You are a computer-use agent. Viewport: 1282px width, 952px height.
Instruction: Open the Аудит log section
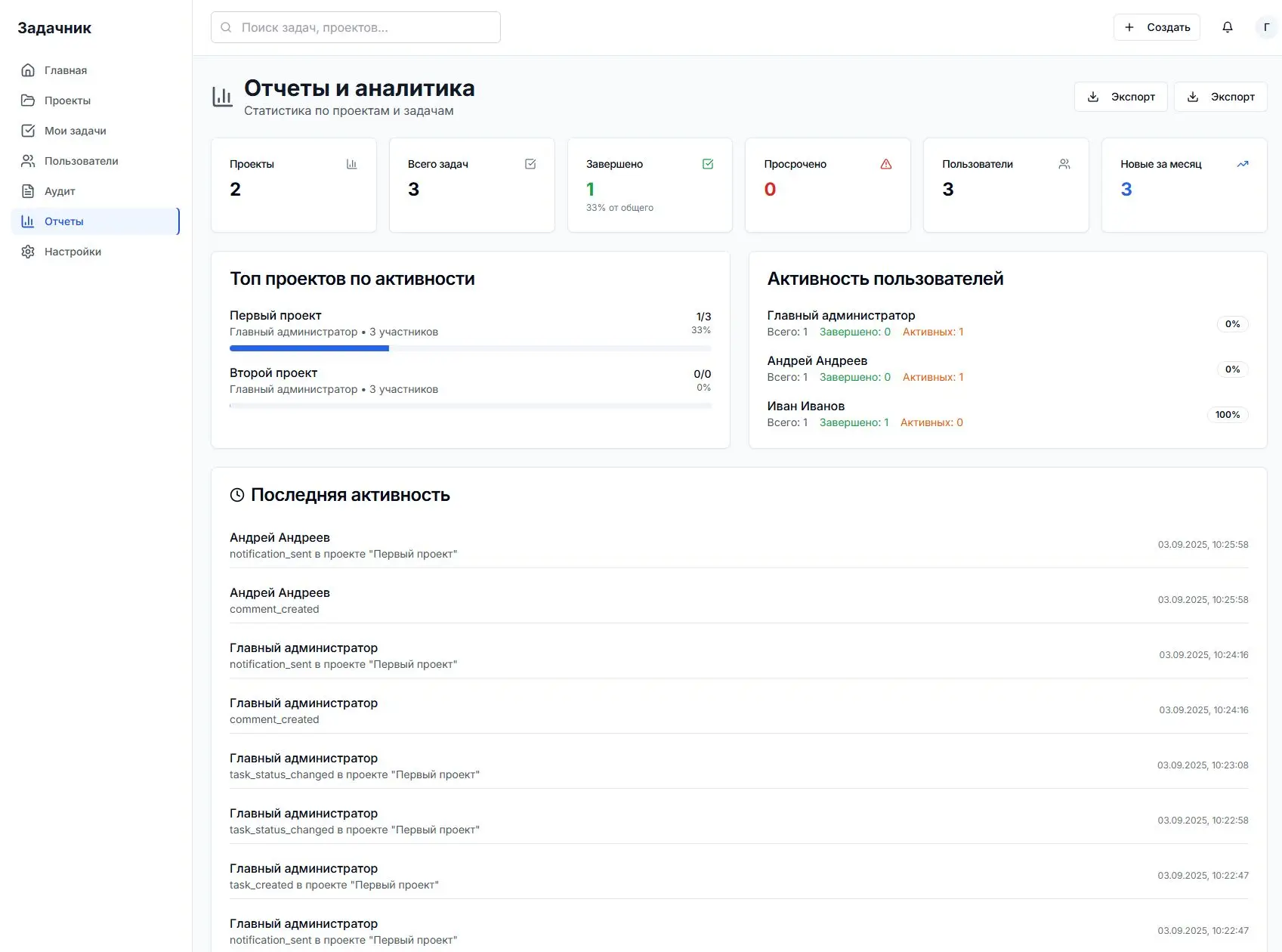coord(59,190)
